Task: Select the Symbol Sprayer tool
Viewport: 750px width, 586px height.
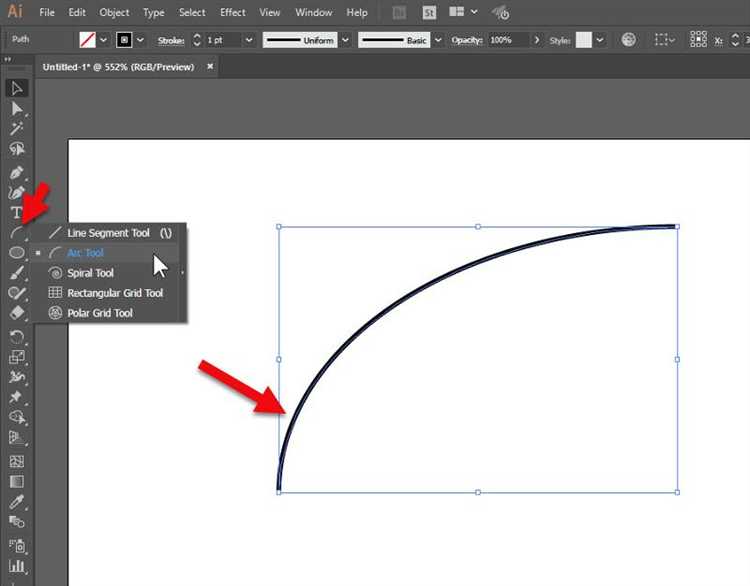Action: (17, 545)
